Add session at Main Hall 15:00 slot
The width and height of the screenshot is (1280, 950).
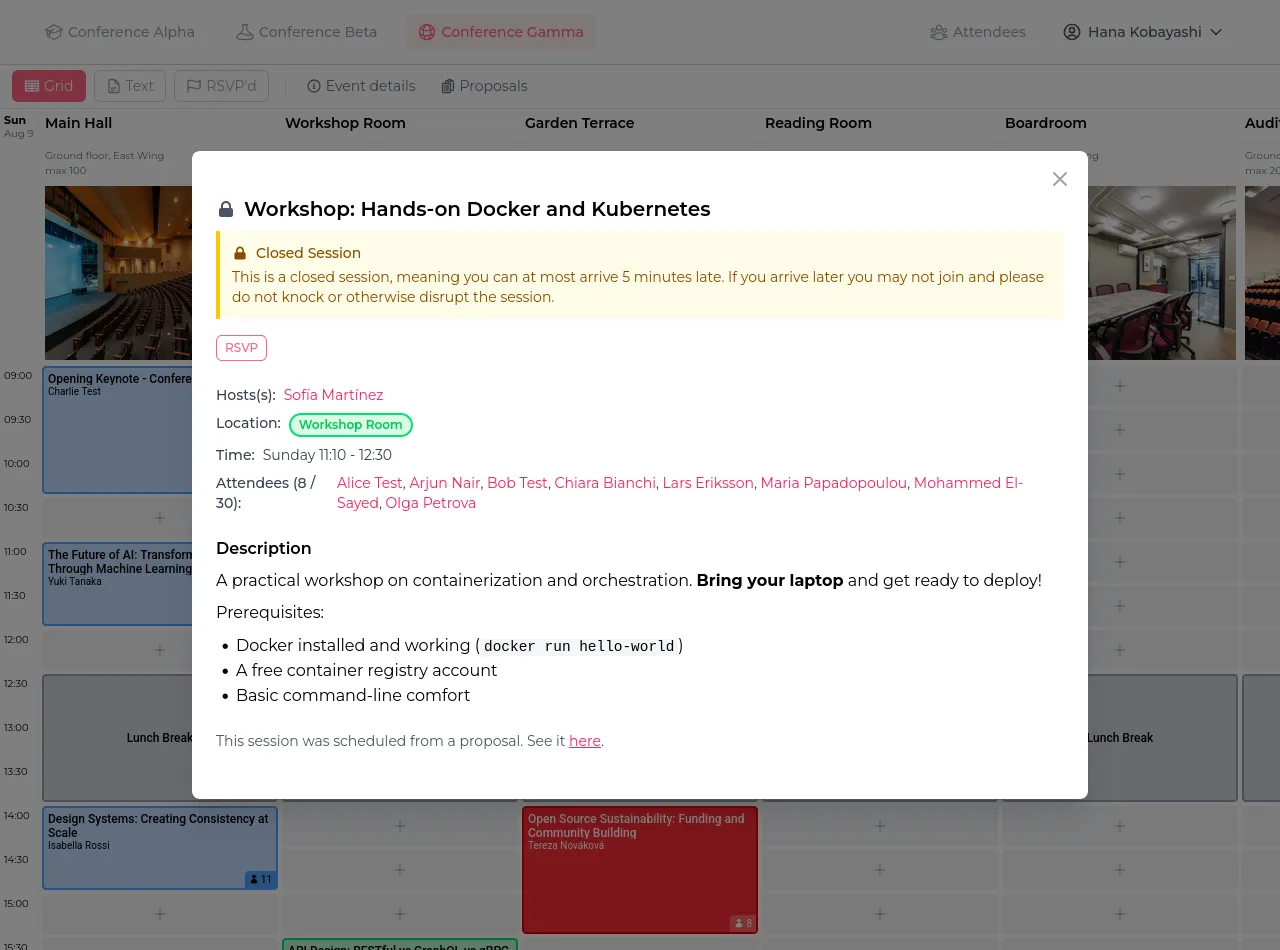(160, 914)
